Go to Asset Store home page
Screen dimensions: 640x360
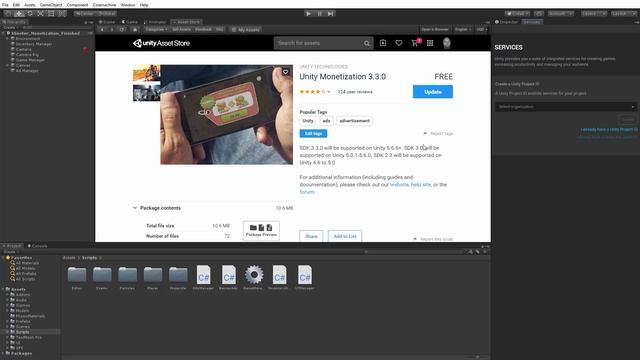point(135,29)
